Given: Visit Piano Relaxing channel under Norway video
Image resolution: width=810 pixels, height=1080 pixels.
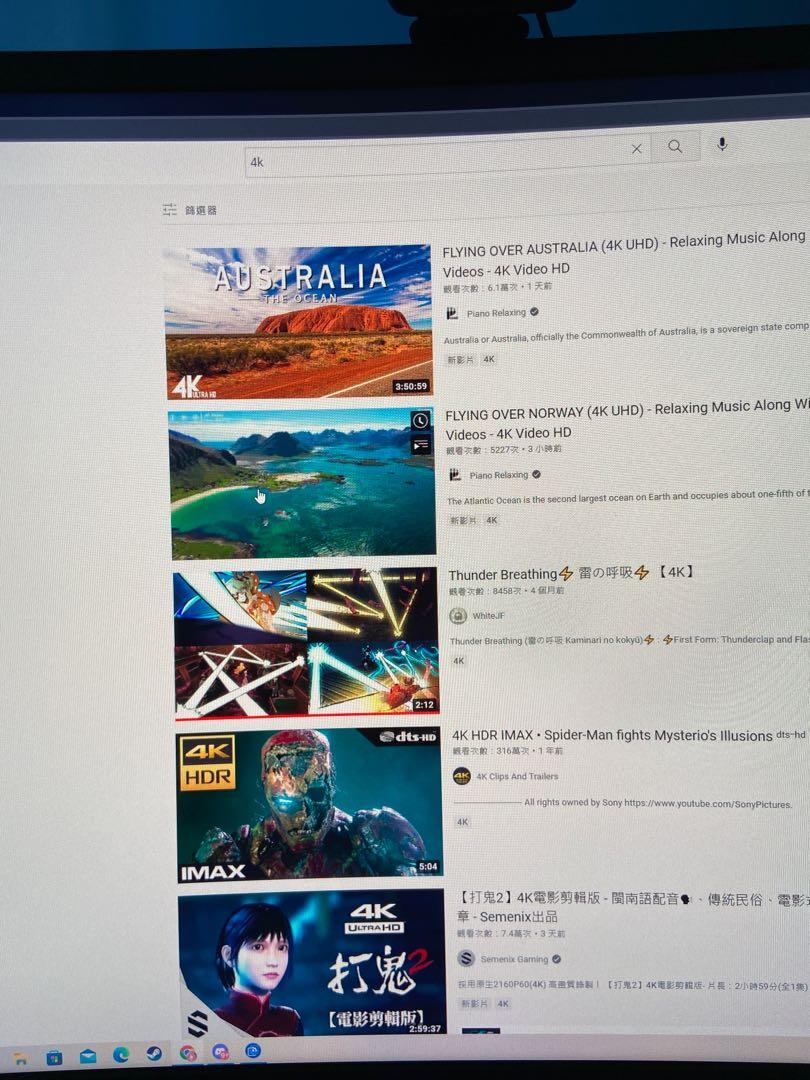Looking at the screenshot, I should tap(499, 475).
